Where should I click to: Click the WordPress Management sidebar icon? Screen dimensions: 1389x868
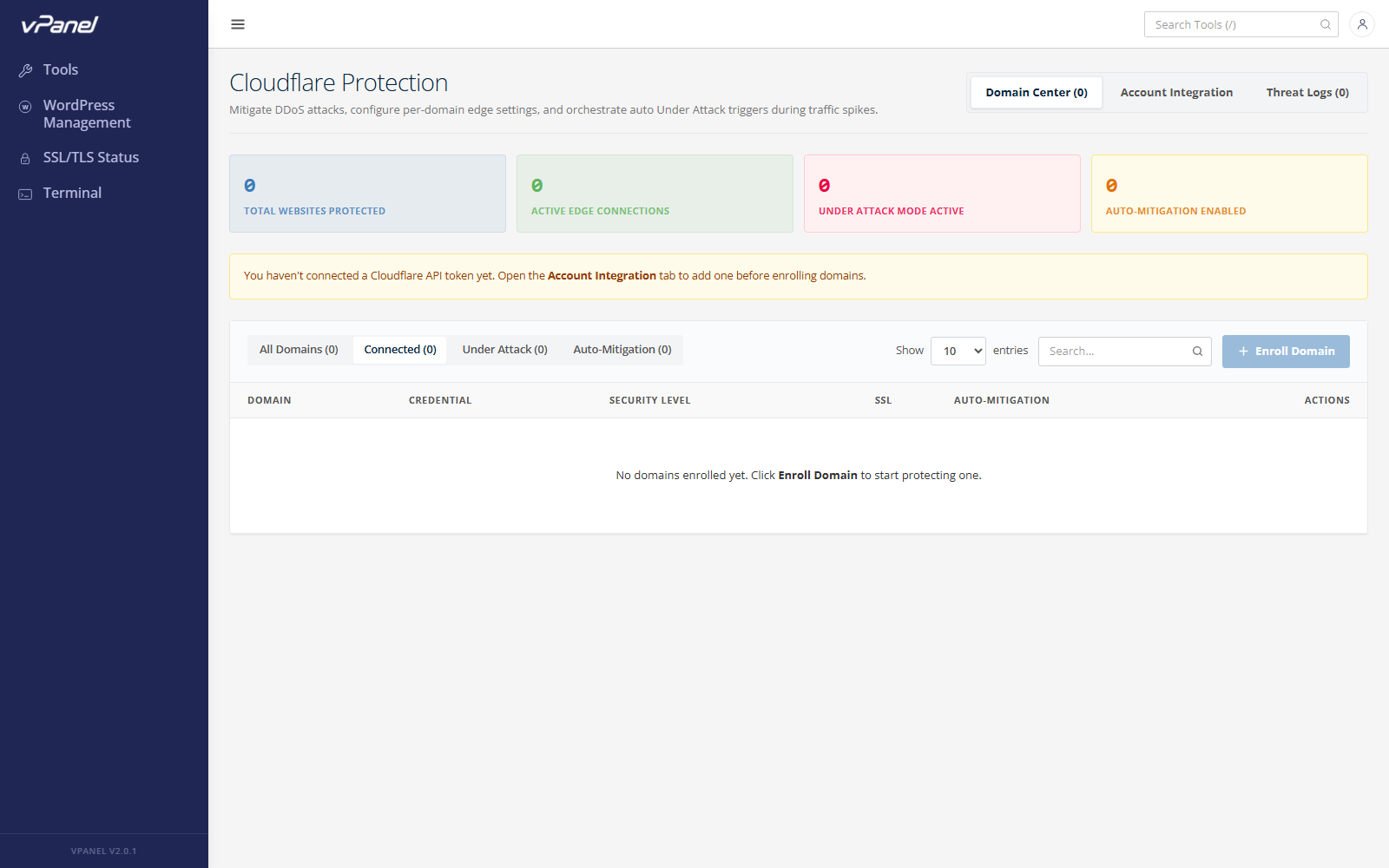26,107
